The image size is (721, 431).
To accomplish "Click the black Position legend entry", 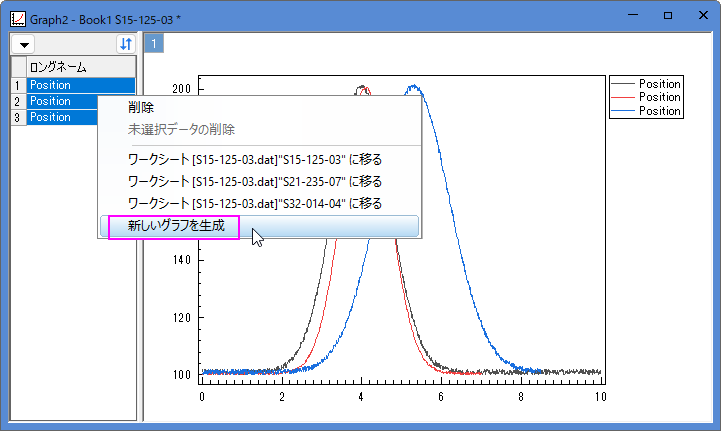I will coord(646,84).
